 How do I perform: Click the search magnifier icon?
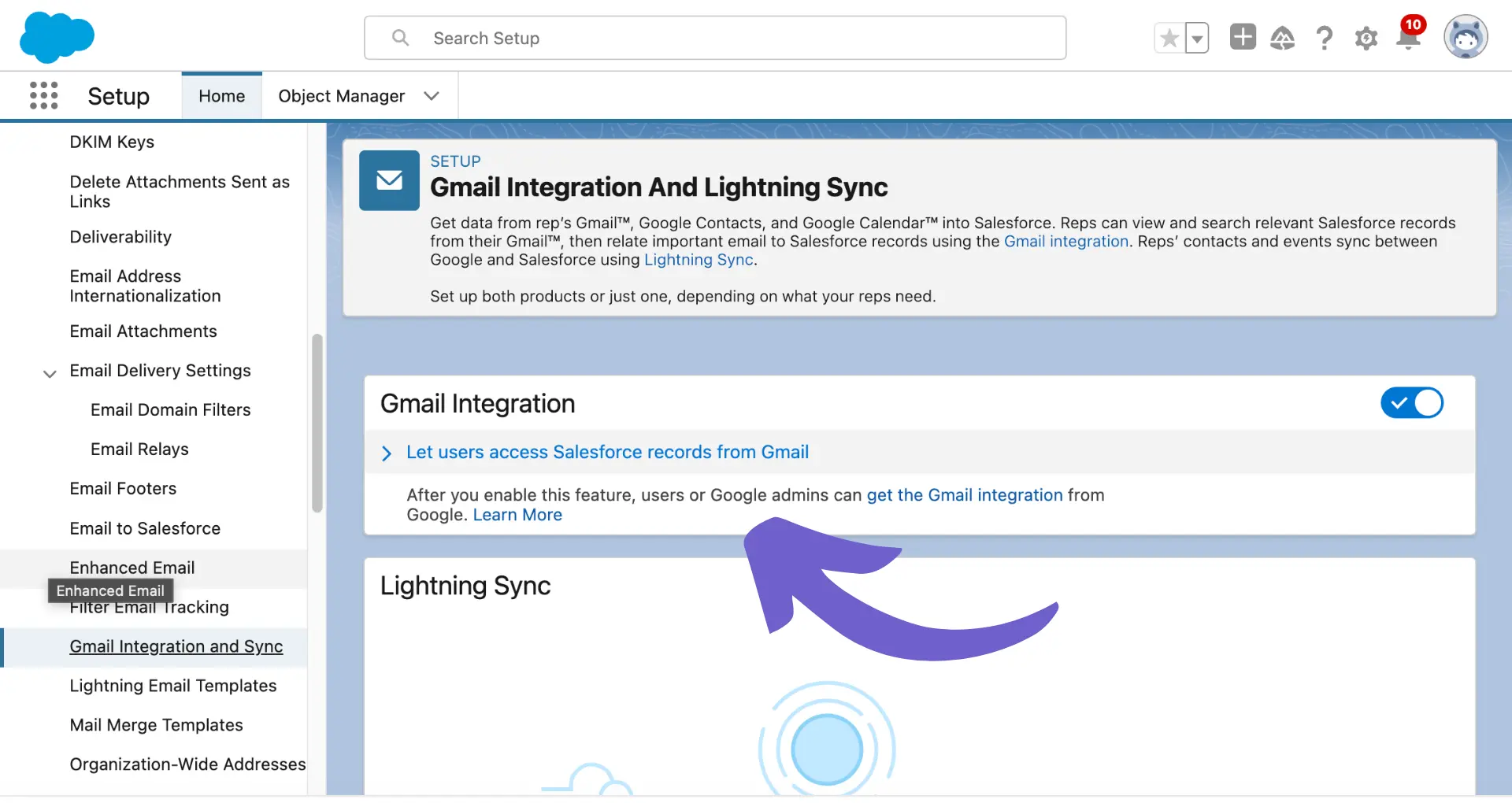point(400,38)
